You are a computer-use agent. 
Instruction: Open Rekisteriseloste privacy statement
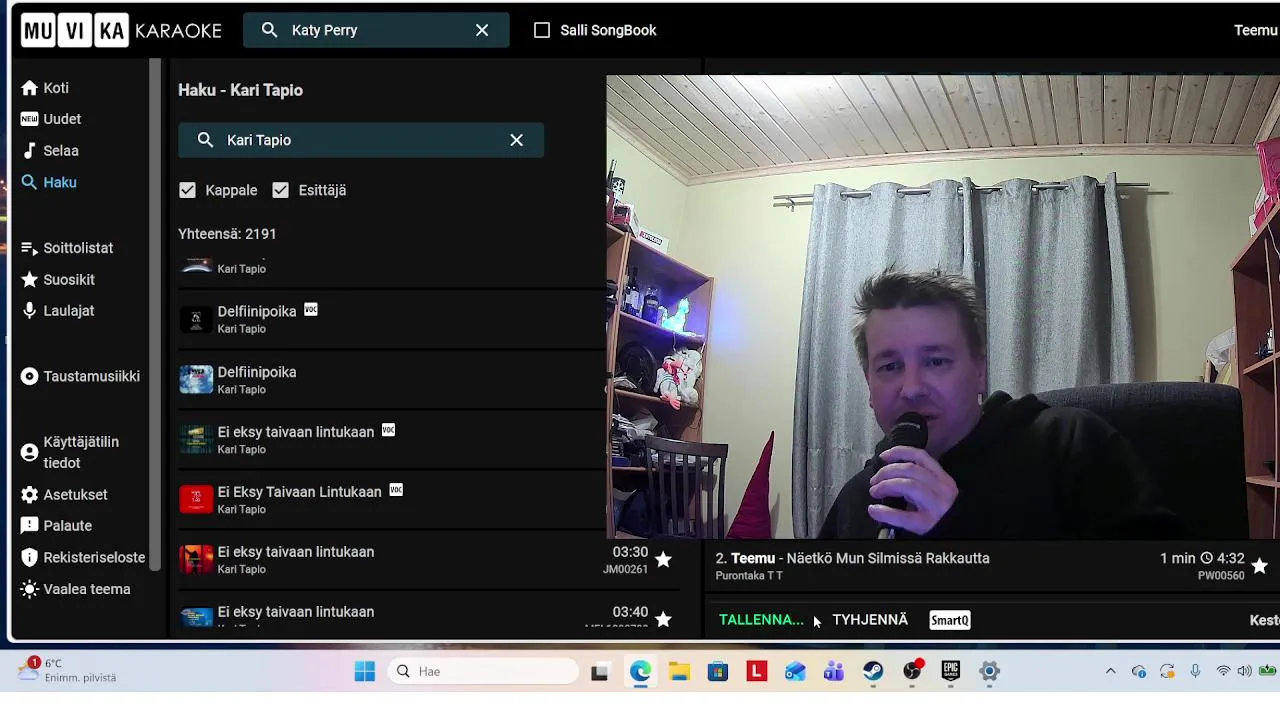tap(83, 558)
